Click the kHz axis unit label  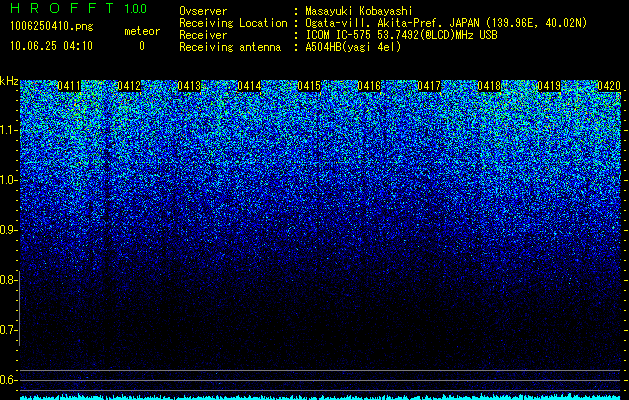(x=9, y=81)
